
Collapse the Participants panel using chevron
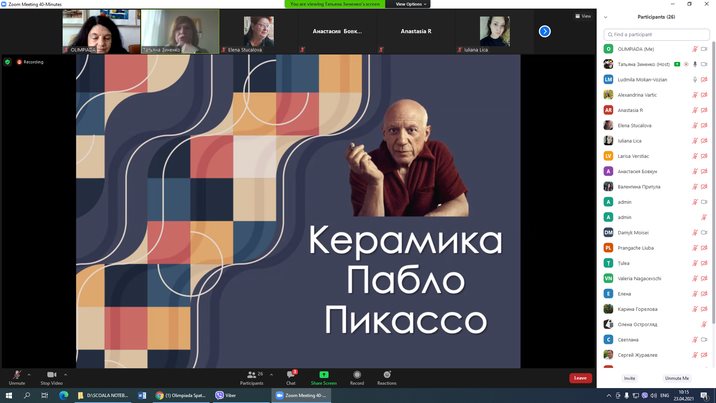(605, 17)
